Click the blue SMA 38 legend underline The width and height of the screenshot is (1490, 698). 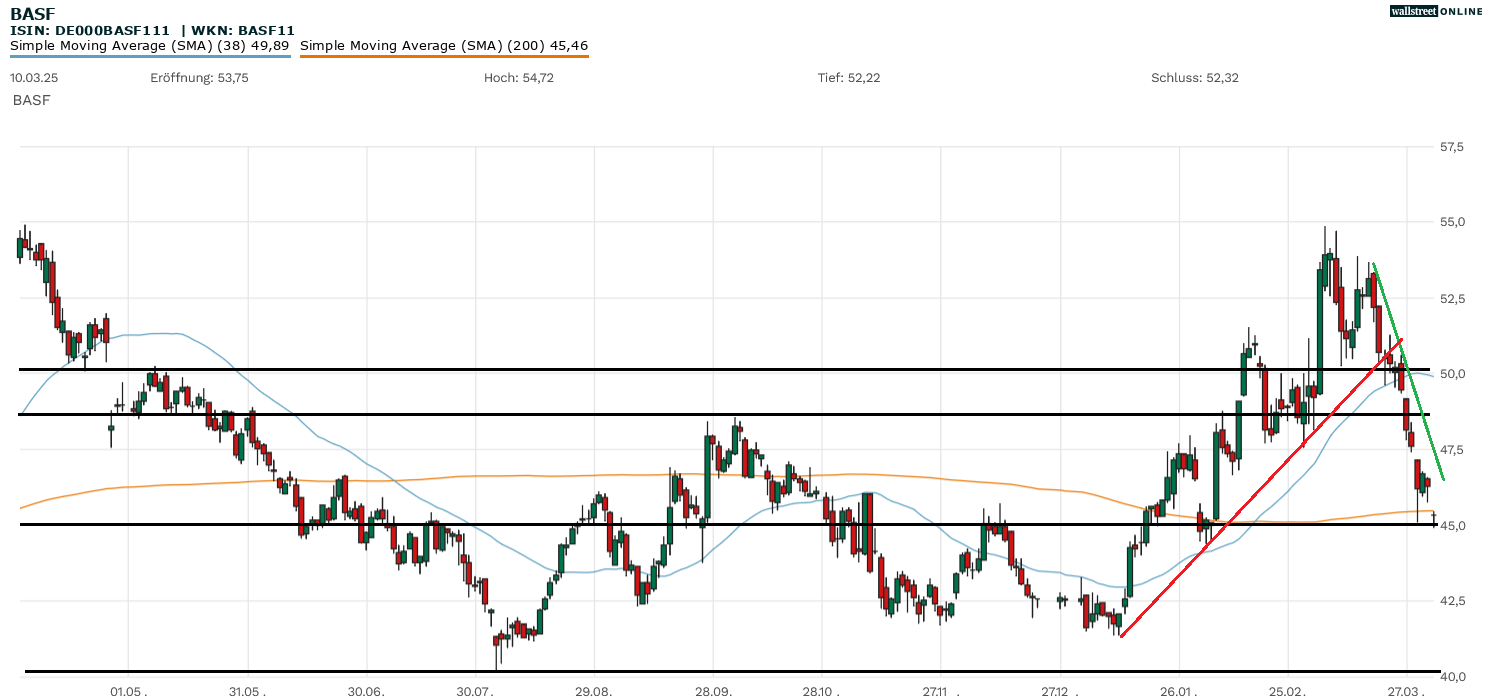(149, 56)
